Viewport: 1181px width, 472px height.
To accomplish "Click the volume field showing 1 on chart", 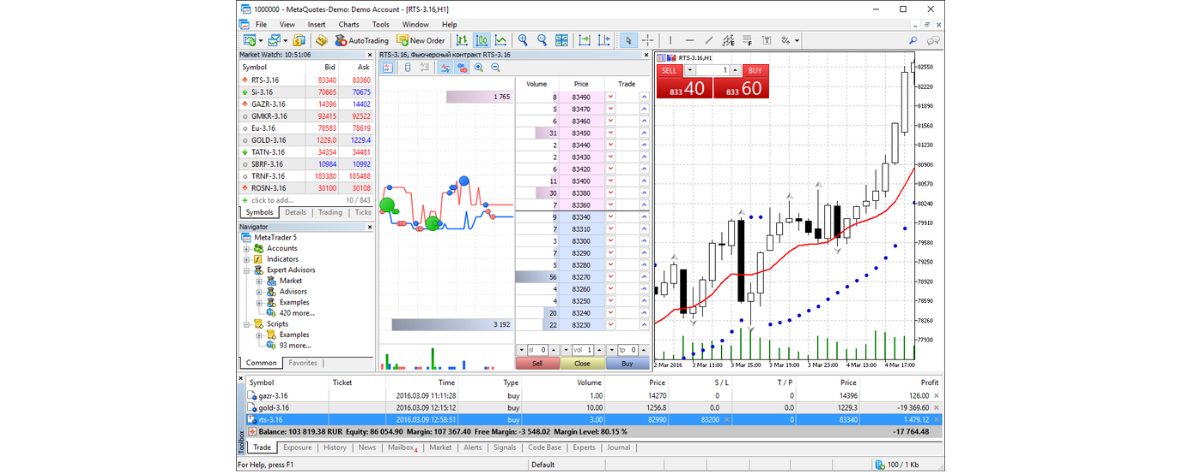I will [x=713, y=70].
